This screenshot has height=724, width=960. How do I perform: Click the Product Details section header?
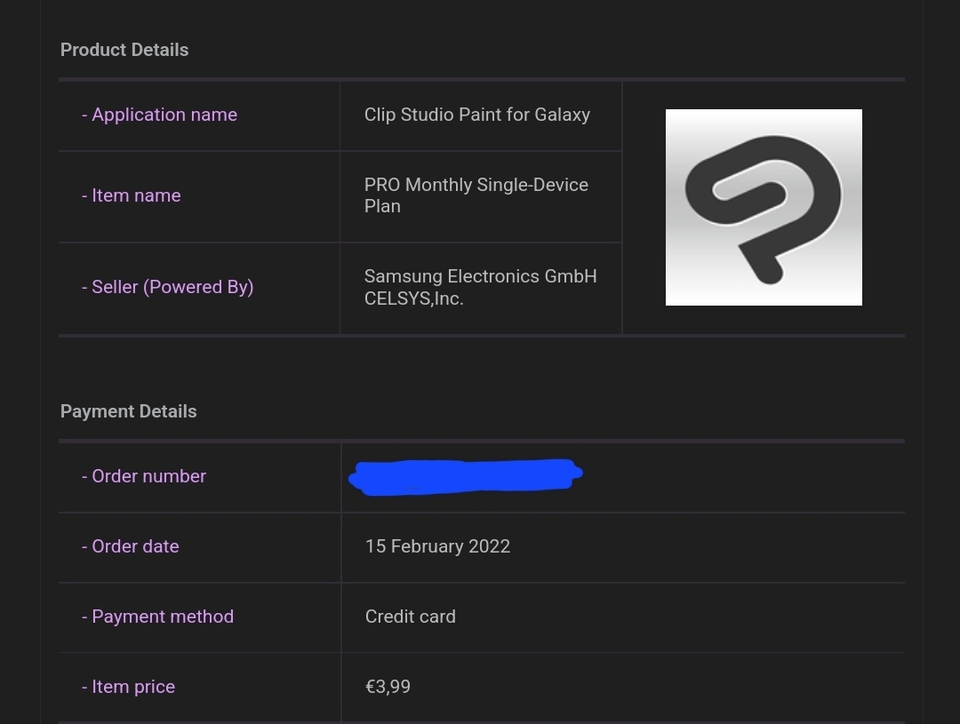[124, 49]
